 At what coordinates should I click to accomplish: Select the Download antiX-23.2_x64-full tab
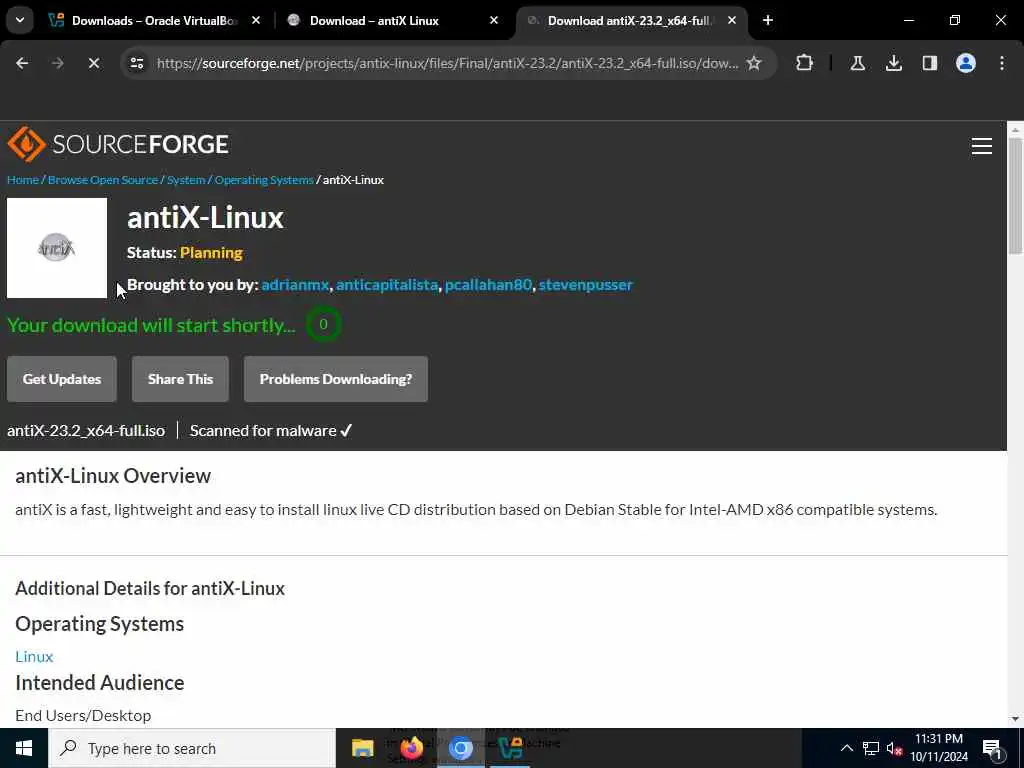tap(632, 21)
